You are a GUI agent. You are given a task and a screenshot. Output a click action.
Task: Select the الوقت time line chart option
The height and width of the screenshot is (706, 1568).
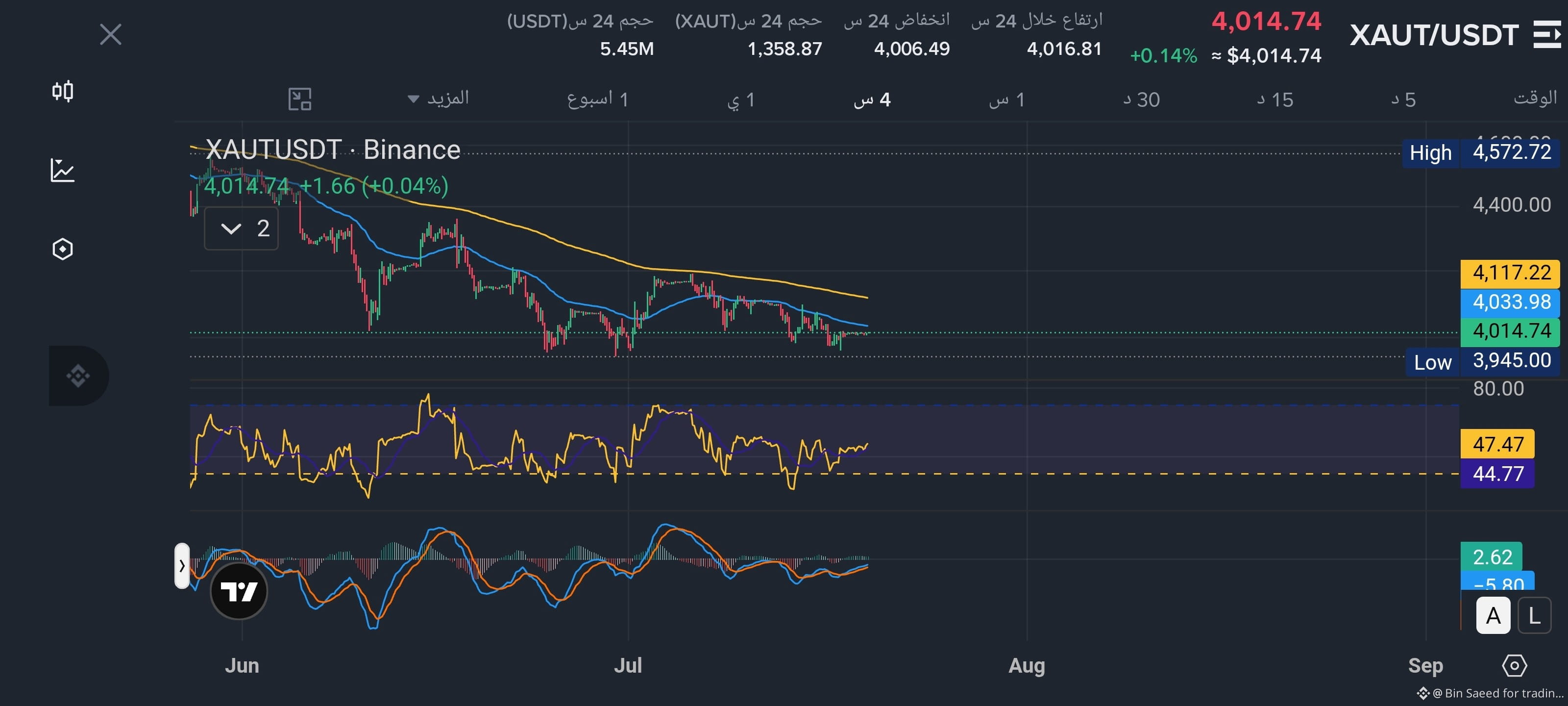coord(1535,98)
